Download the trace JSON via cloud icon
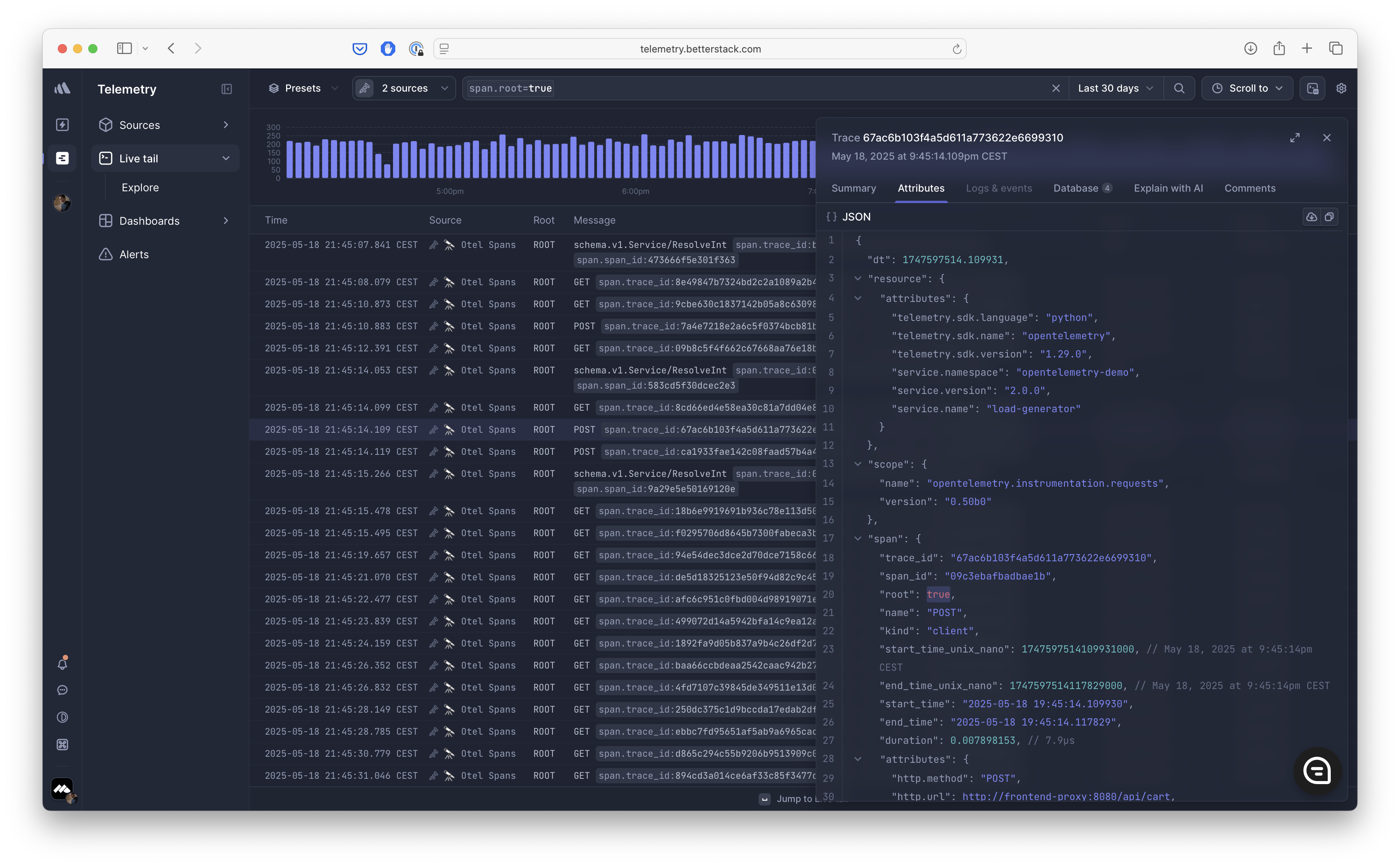 [x=1312, y=217]
